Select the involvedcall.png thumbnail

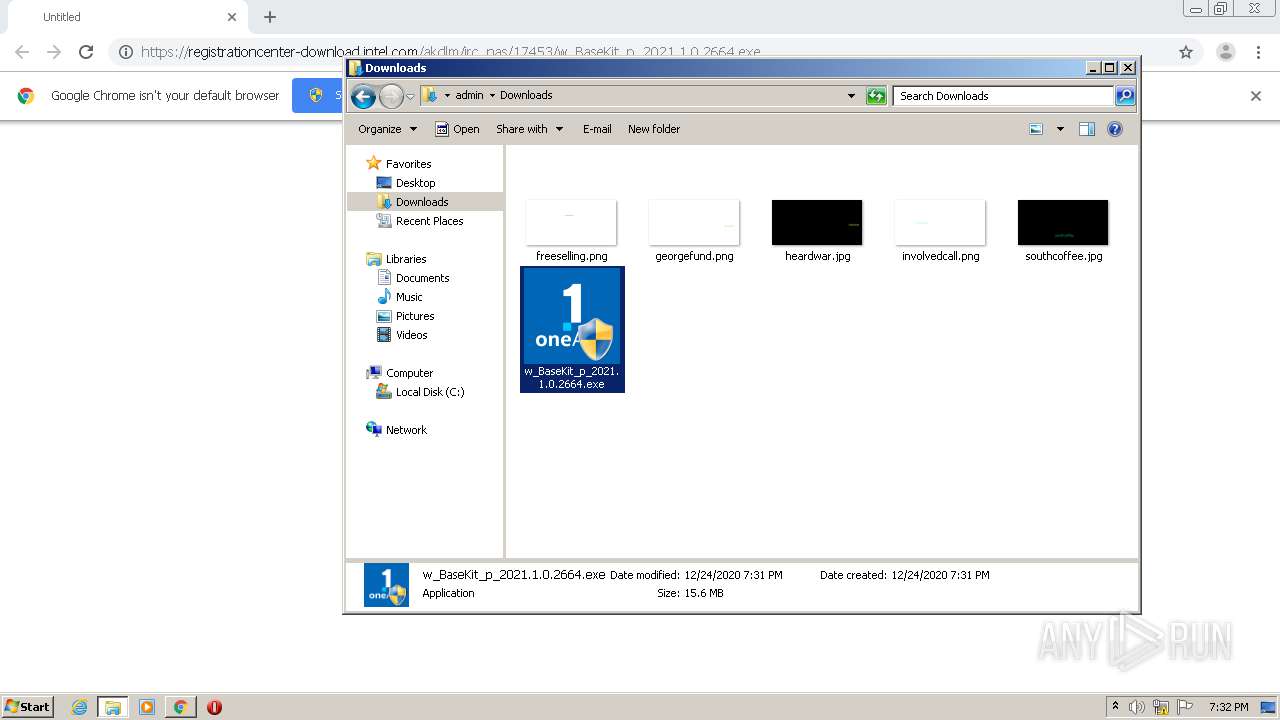940,223
